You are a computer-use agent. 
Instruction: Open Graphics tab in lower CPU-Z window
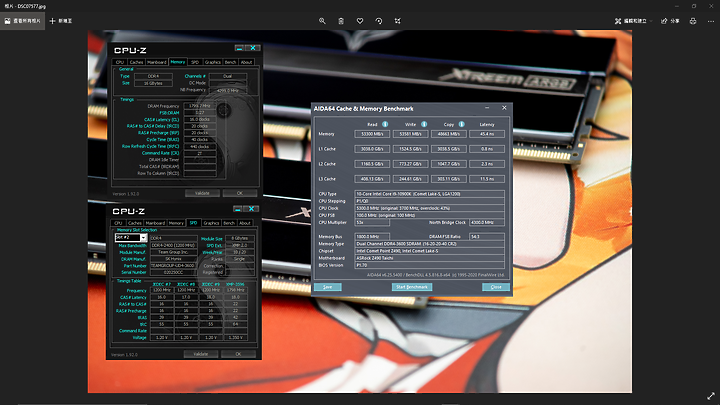coord(211,223)
